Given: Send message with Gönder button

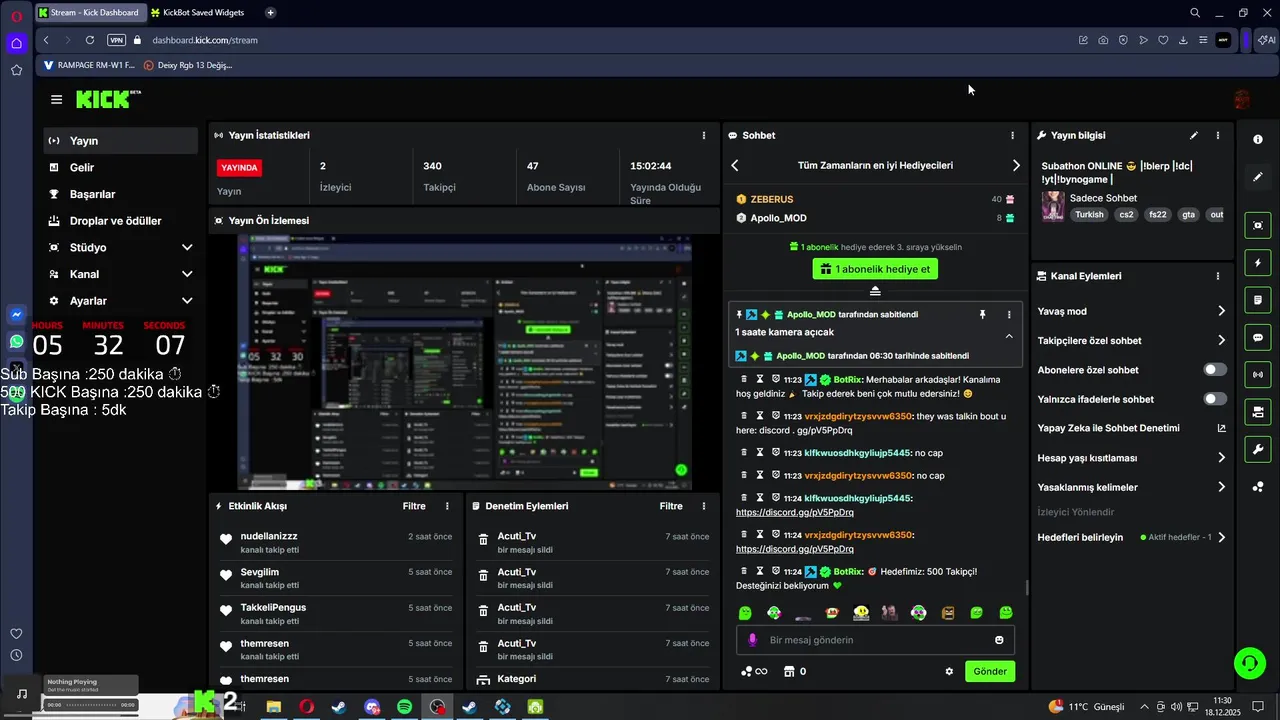Looking at the screenshot, I should (990, 671).
